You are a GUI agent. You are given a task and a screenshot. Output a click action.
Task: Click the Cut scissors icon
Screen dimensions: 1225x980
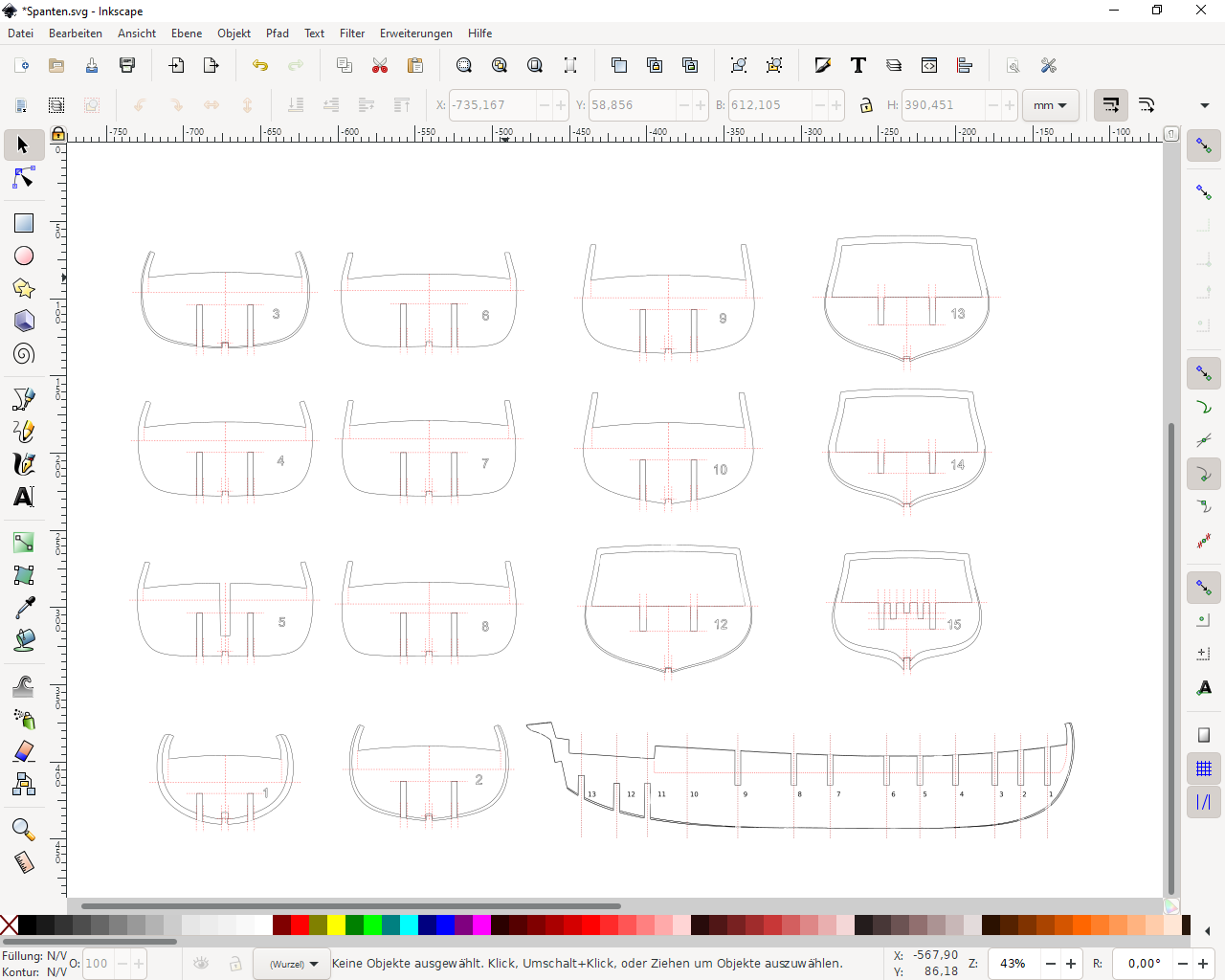(380, 65)
